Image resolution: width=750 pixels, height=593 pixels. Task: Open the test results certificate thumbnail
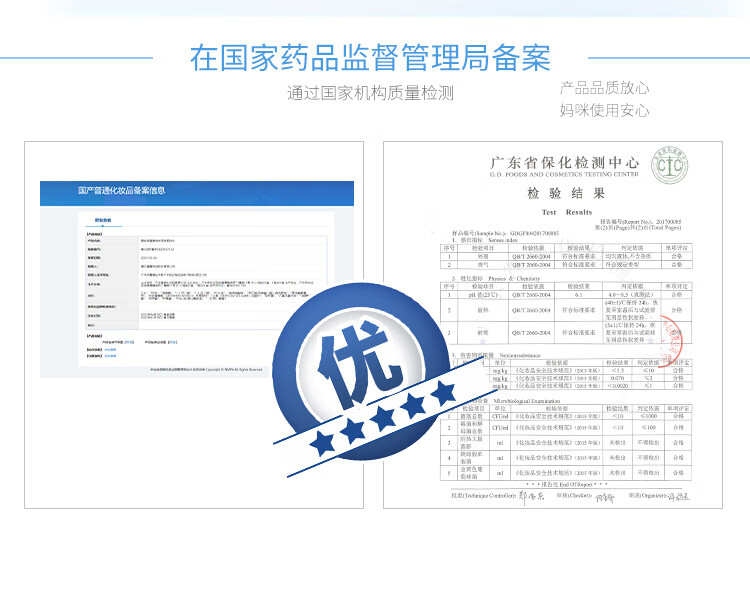point(553,325)
